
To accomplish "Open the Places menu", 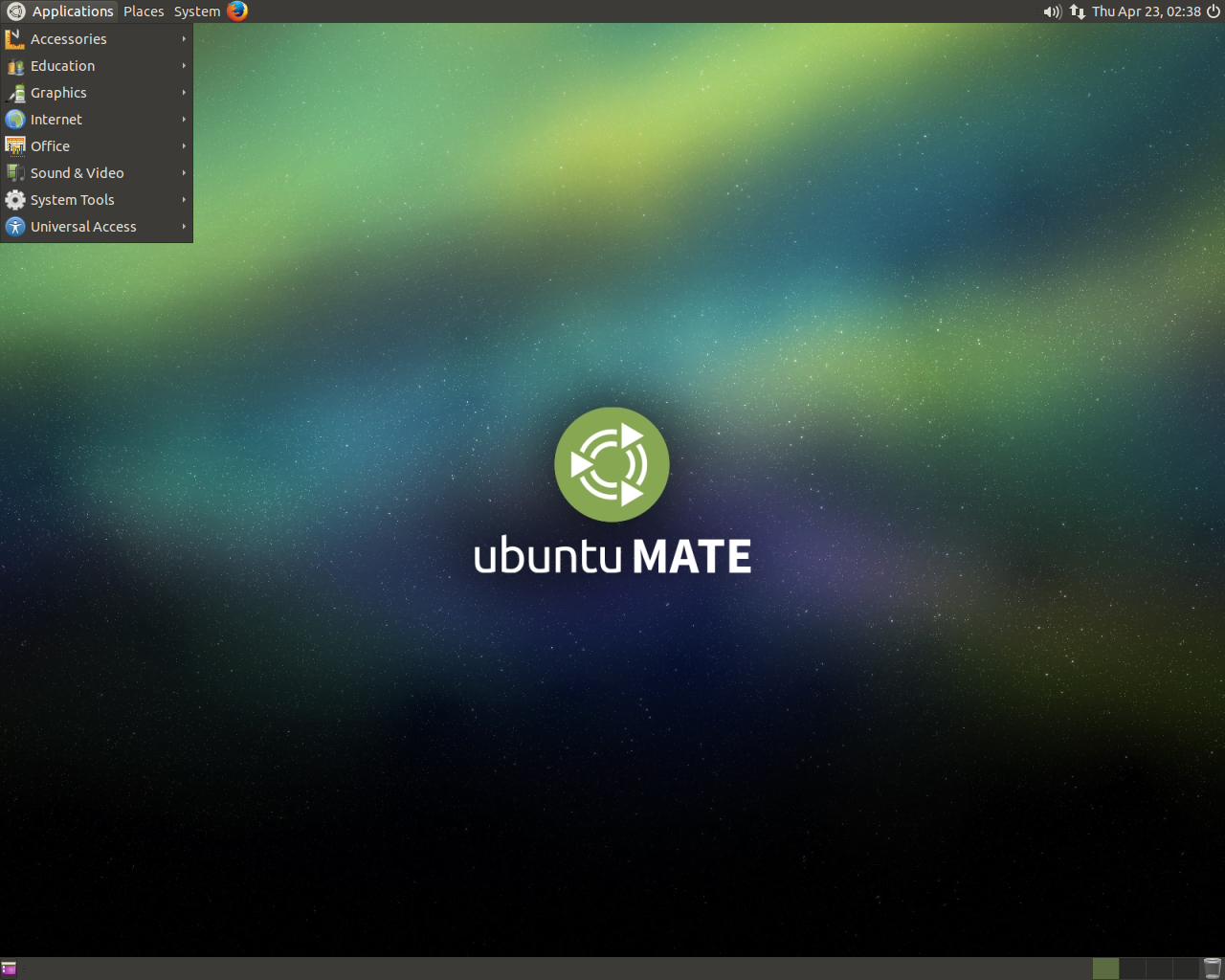I will tap(144, 11).
